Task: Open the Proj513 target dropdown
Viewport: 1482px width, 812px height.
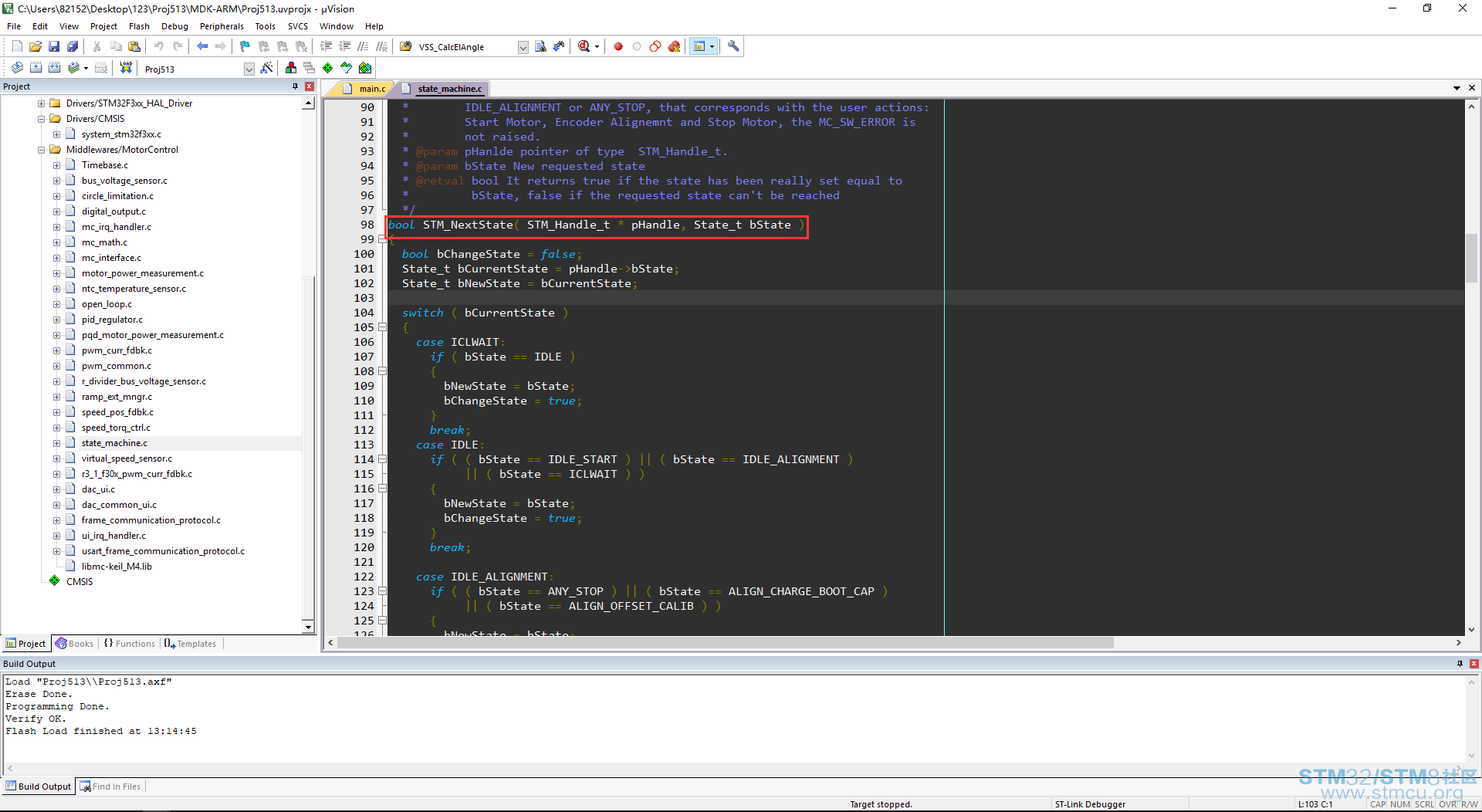Action: tap(249, 69)
